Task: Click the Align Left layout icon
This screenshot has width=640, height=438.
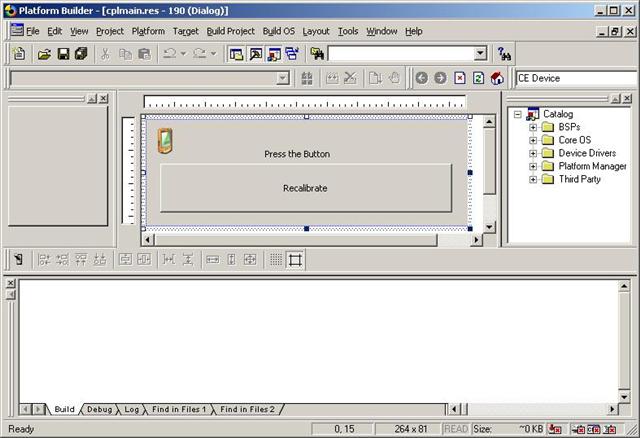Action: [44, 259]
